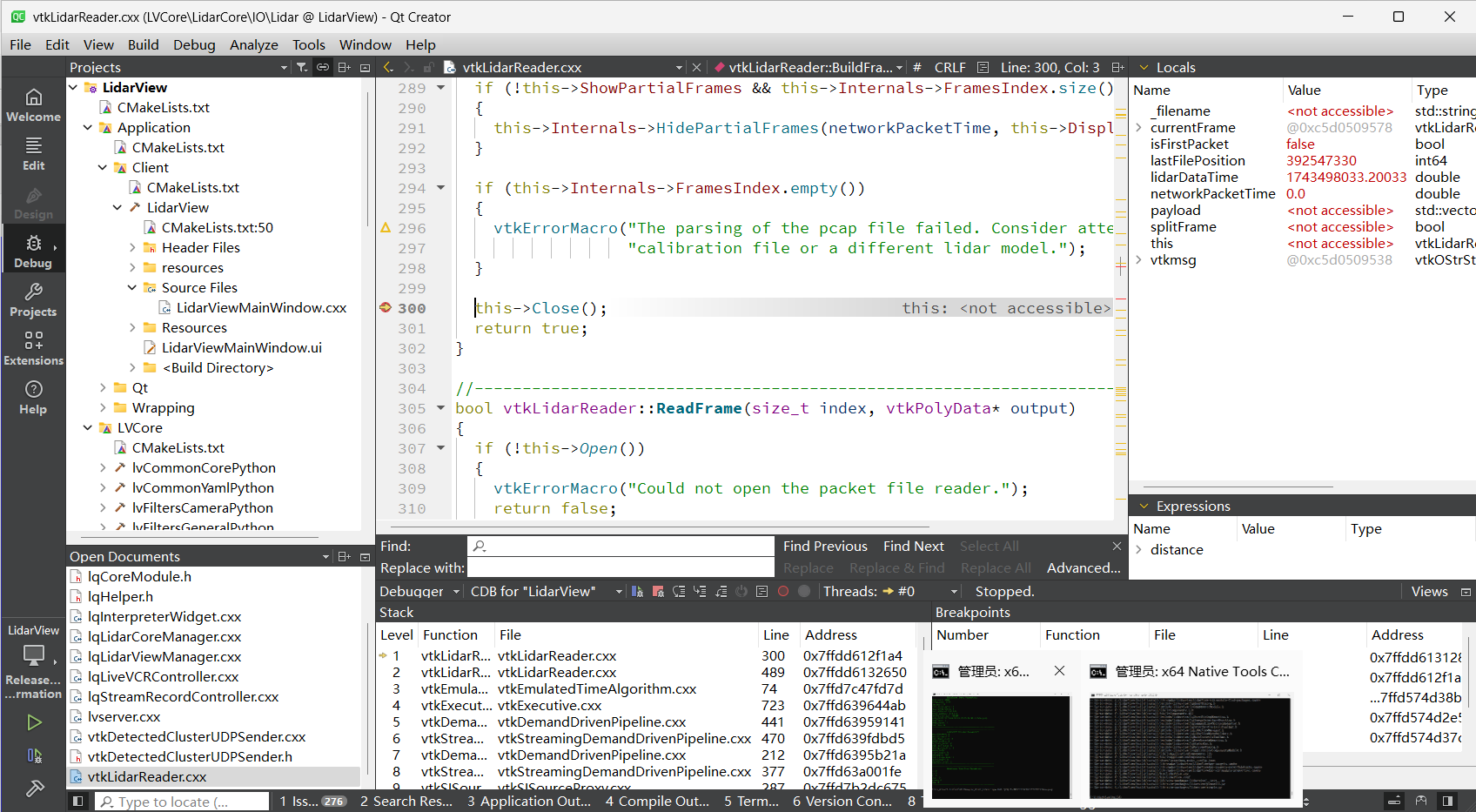Toggle operate by instruction icon

point(762,591)
